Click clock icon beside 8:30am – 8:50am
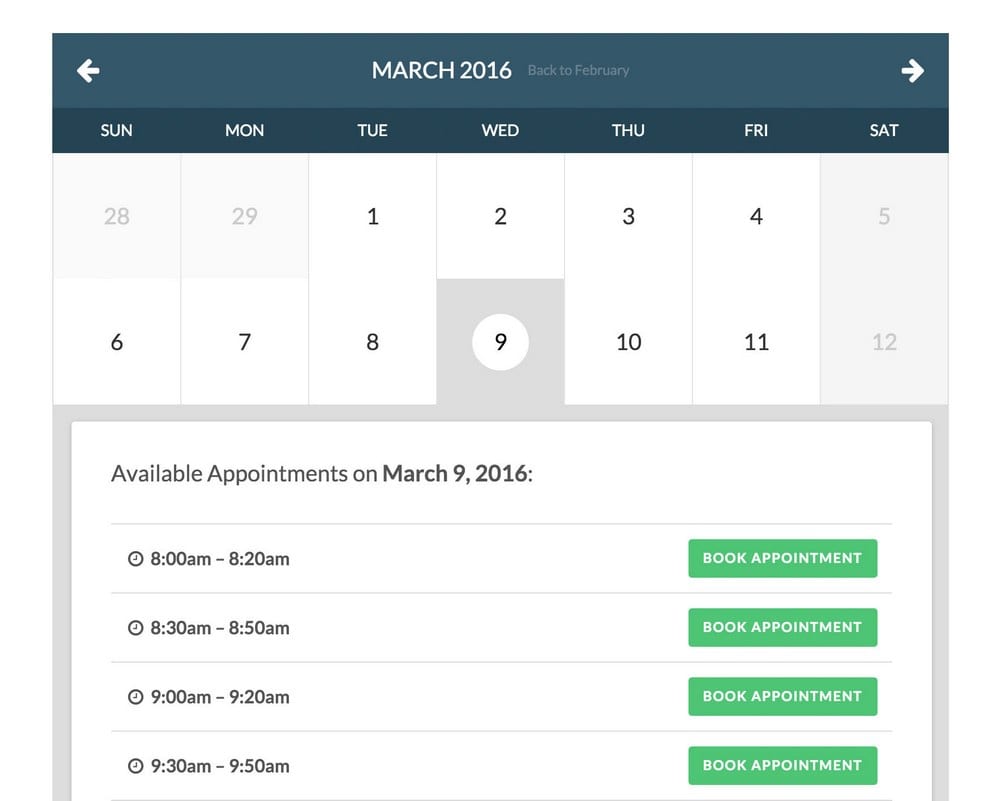The width and height of the screenshot is (1000, 801). 135,628
